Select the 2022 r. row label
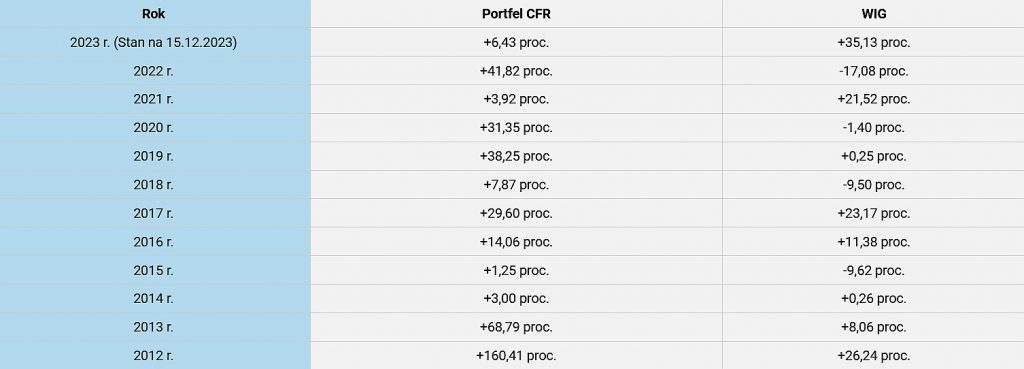 (x=153, y=71)
